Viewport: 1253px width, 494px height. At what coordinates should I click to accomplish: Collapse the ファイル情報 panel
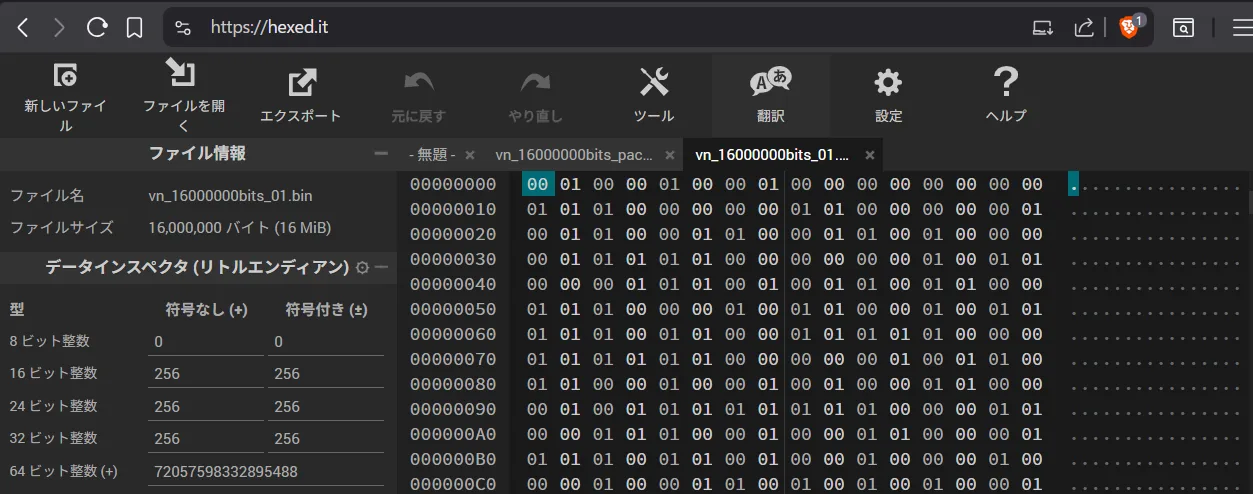(x=380, y=154)
